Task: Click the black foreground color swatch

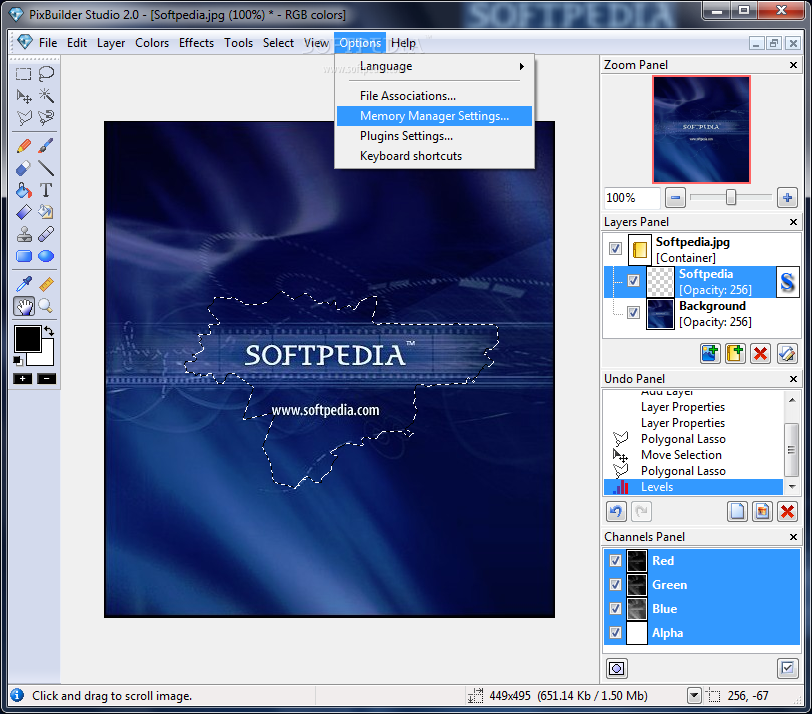Action: 26,338
